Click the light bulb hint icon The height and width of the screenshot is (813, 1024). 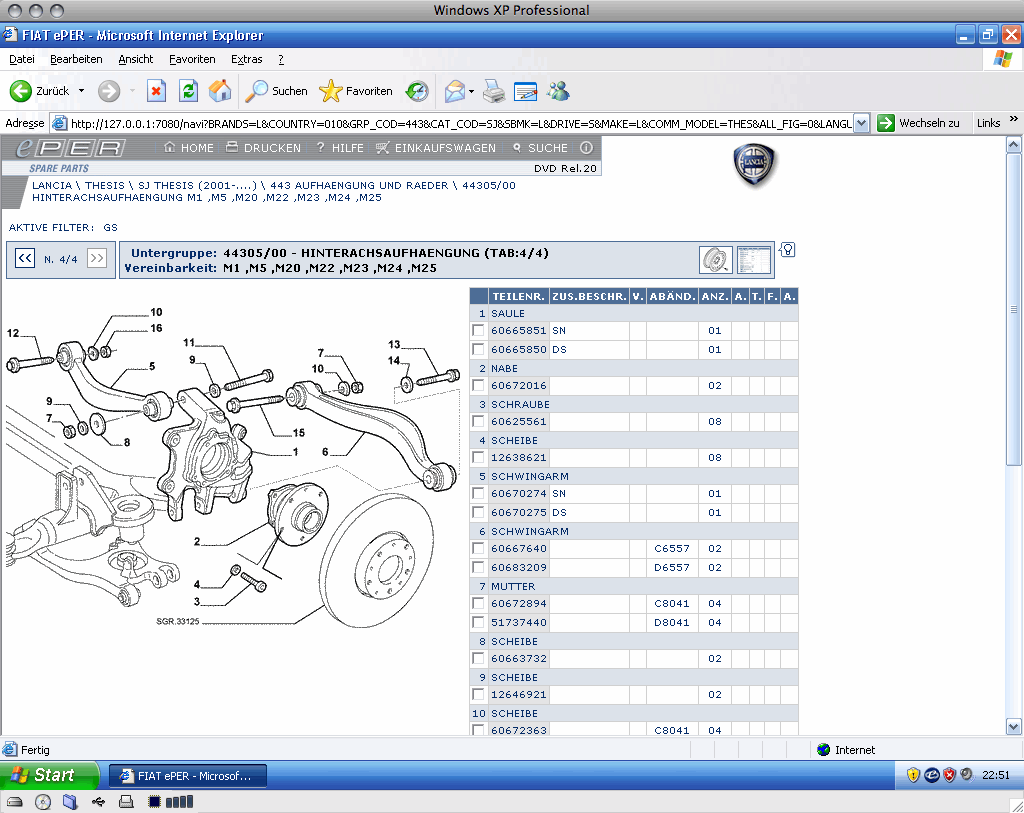788,249
